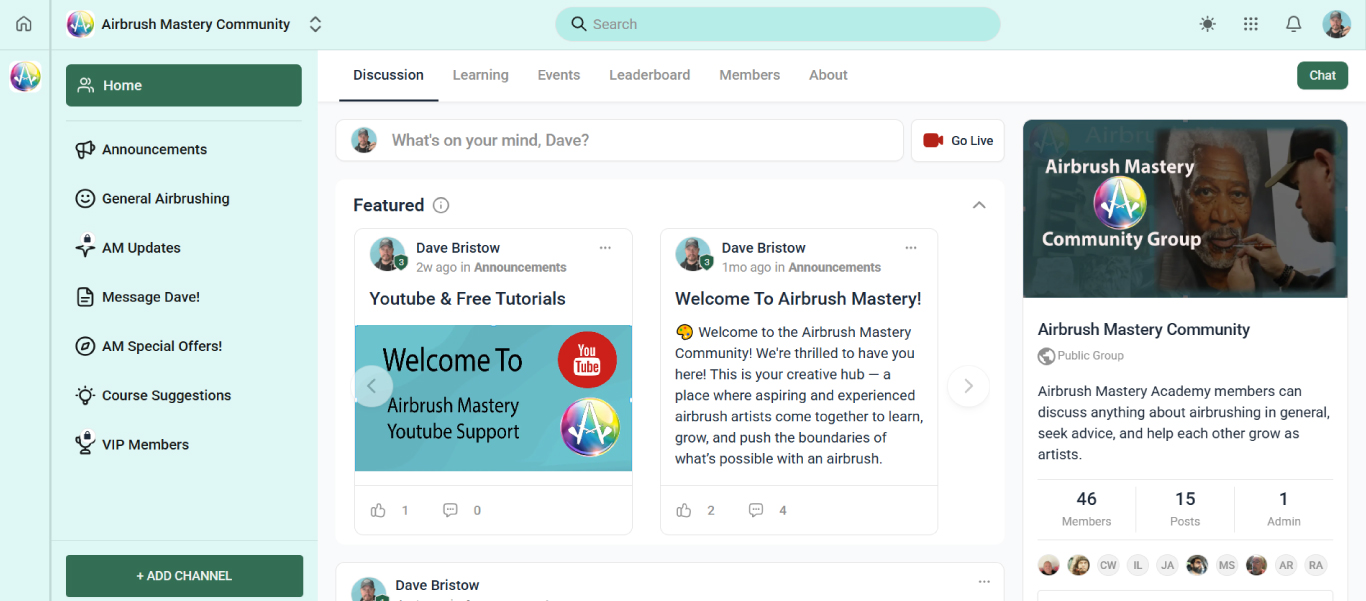Open the JA member avatar

pos(1167,565)
